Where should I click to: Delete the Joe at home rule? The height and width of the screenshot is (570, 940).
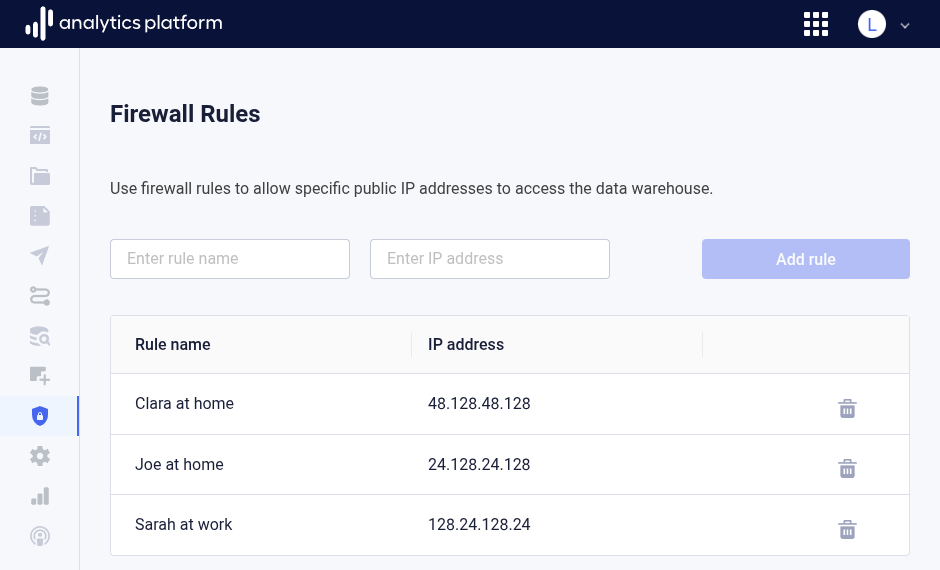coord(847,468)
